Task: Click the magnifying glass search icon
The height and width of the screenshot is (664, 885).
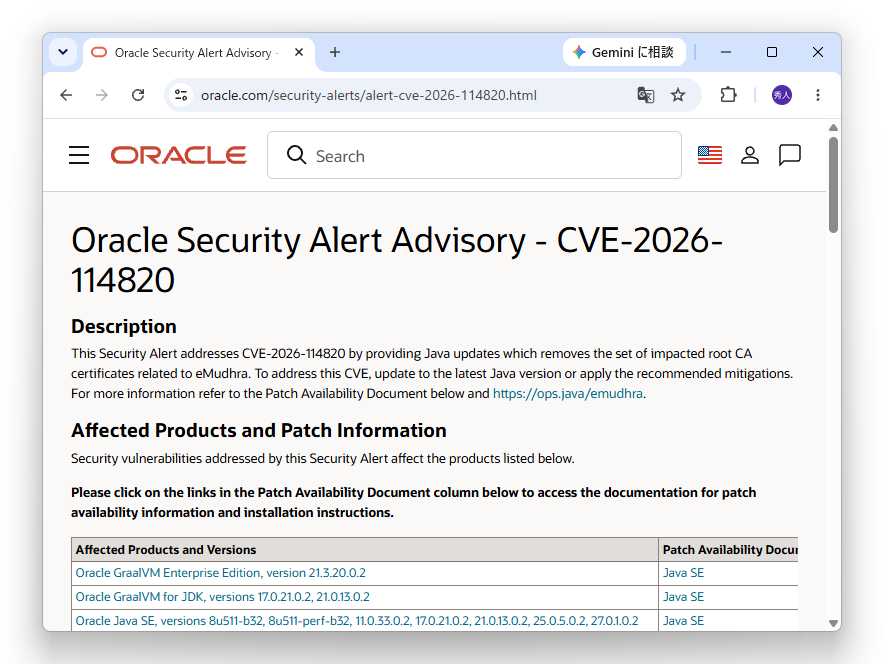Action: [x=296, y=155]
